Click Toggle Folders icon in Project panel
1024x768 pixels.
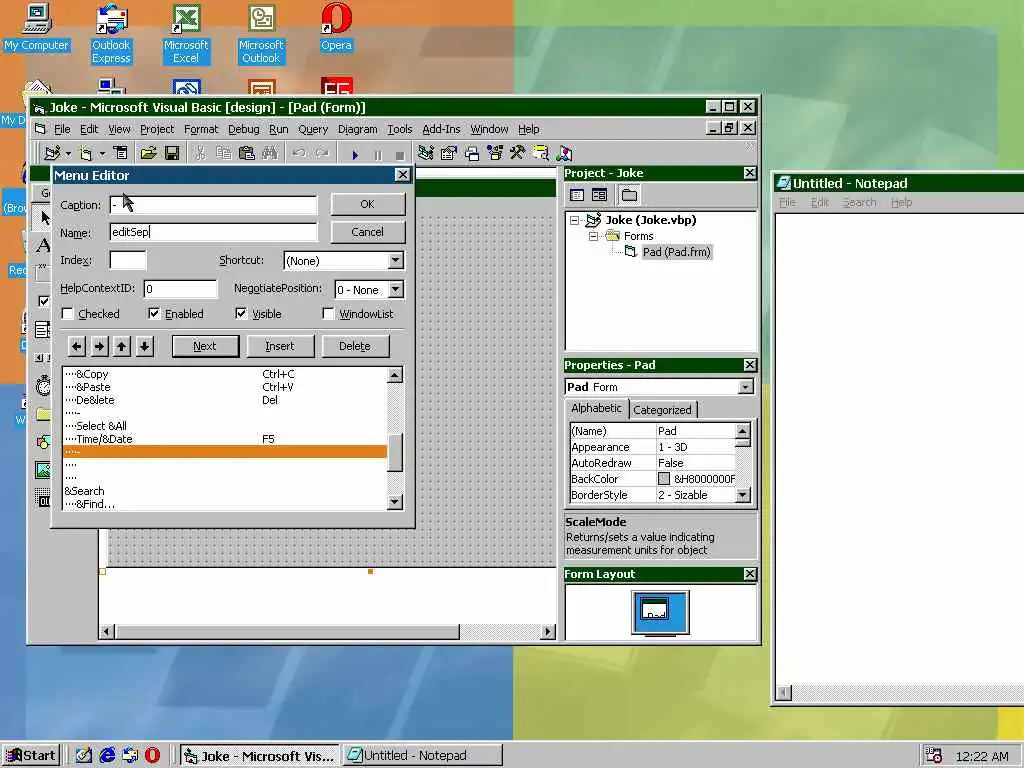click(x=629, y=195)
